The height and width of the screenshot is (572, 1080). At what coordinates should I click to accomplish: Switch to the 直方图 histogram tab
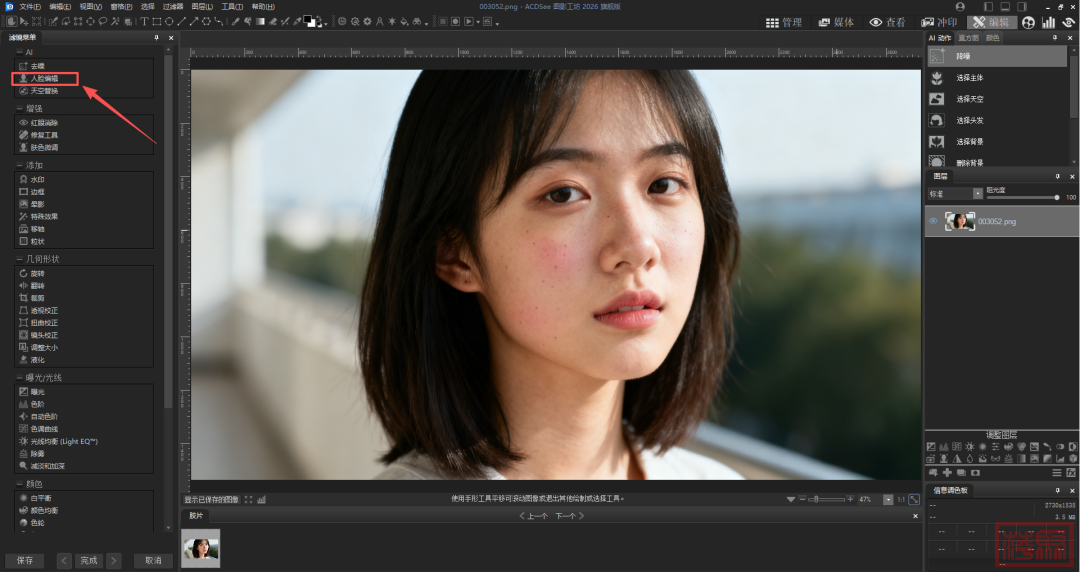(x=967, y=38)
